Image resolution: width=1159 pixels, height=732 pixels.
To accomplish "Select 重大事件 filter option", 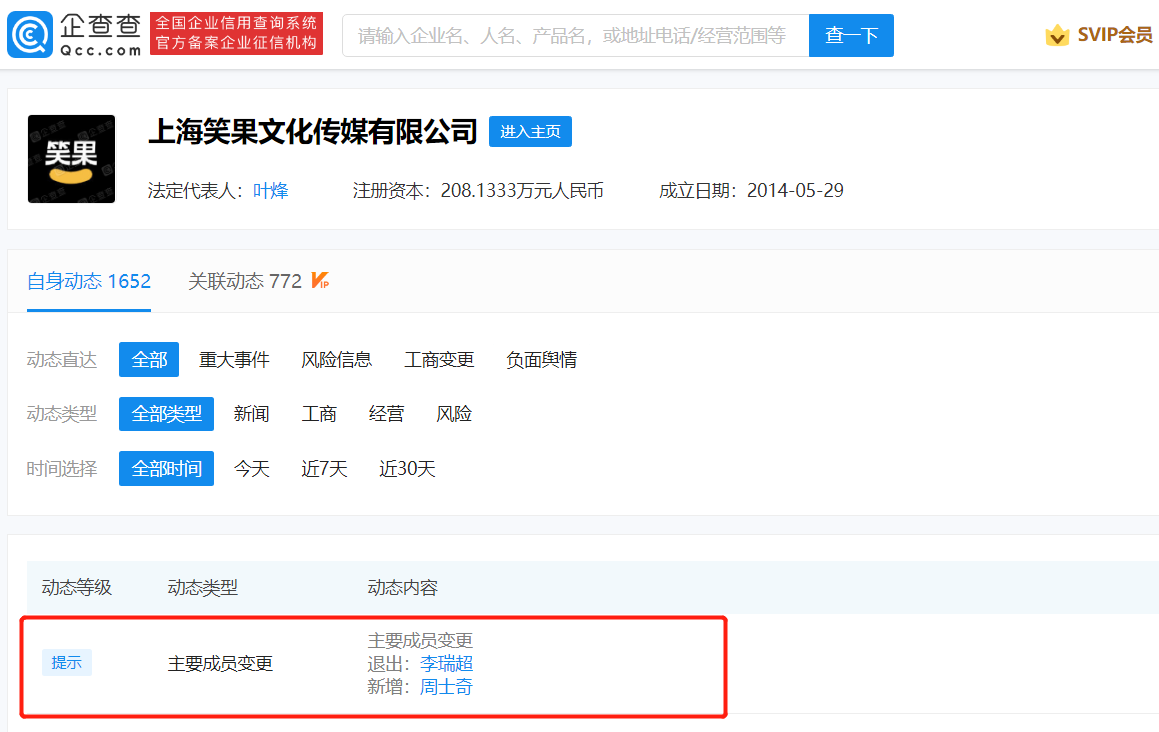I will click(x=234, y=360).
